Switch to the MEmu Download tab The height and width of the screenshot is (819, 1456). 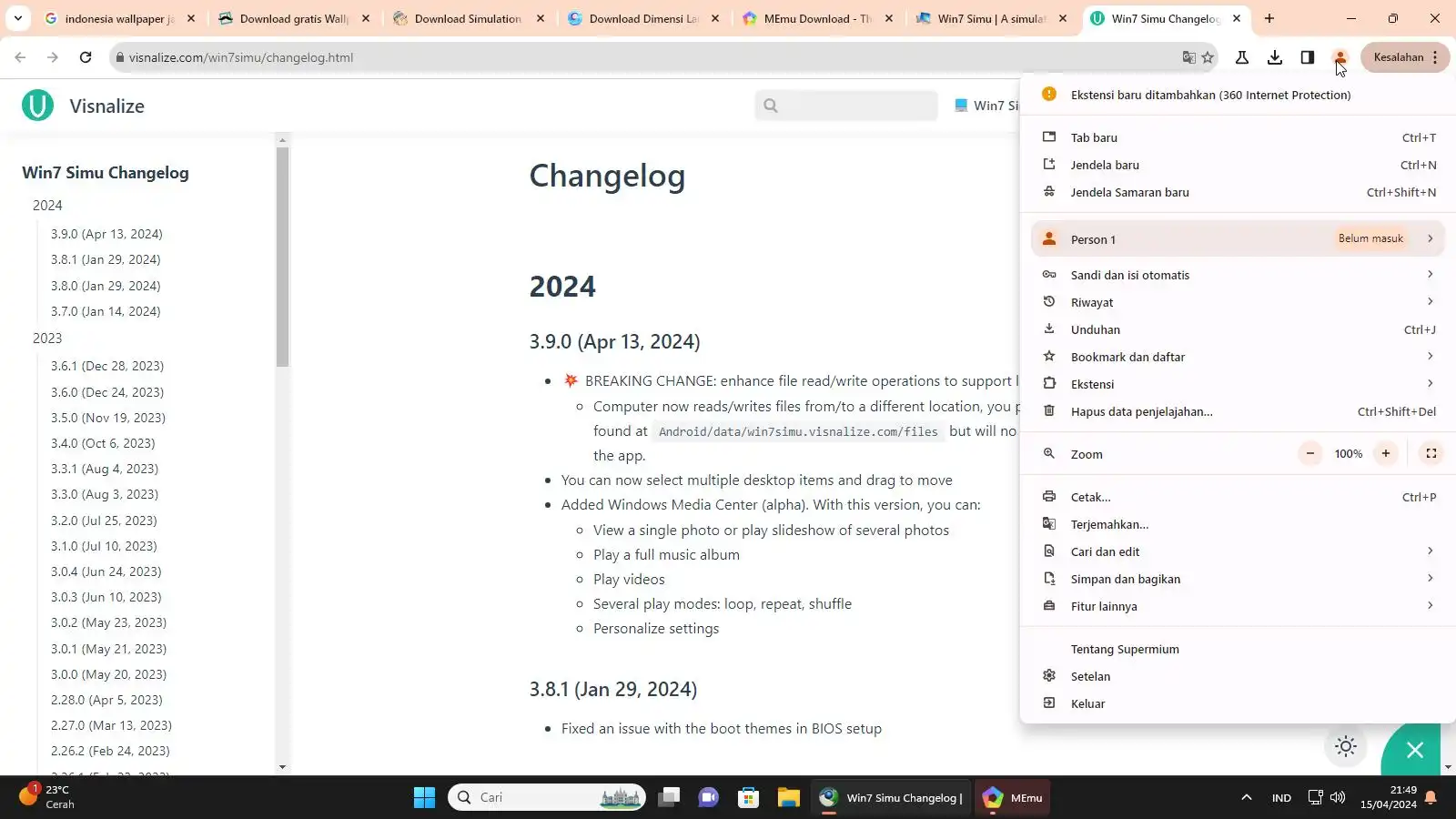click(817, 18)
